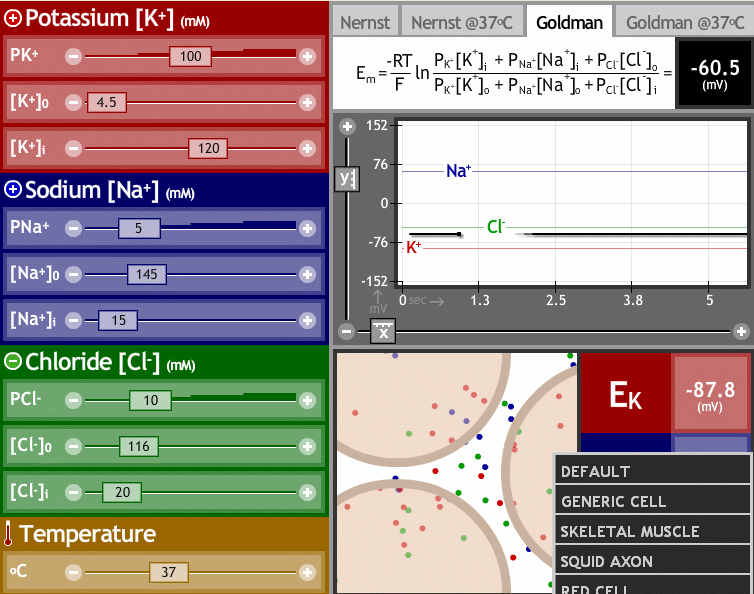This screenshot has height=594, width=754.
Task: Click plus icon atop graph y-axis zoom
Action: click(x=347, y=127)
